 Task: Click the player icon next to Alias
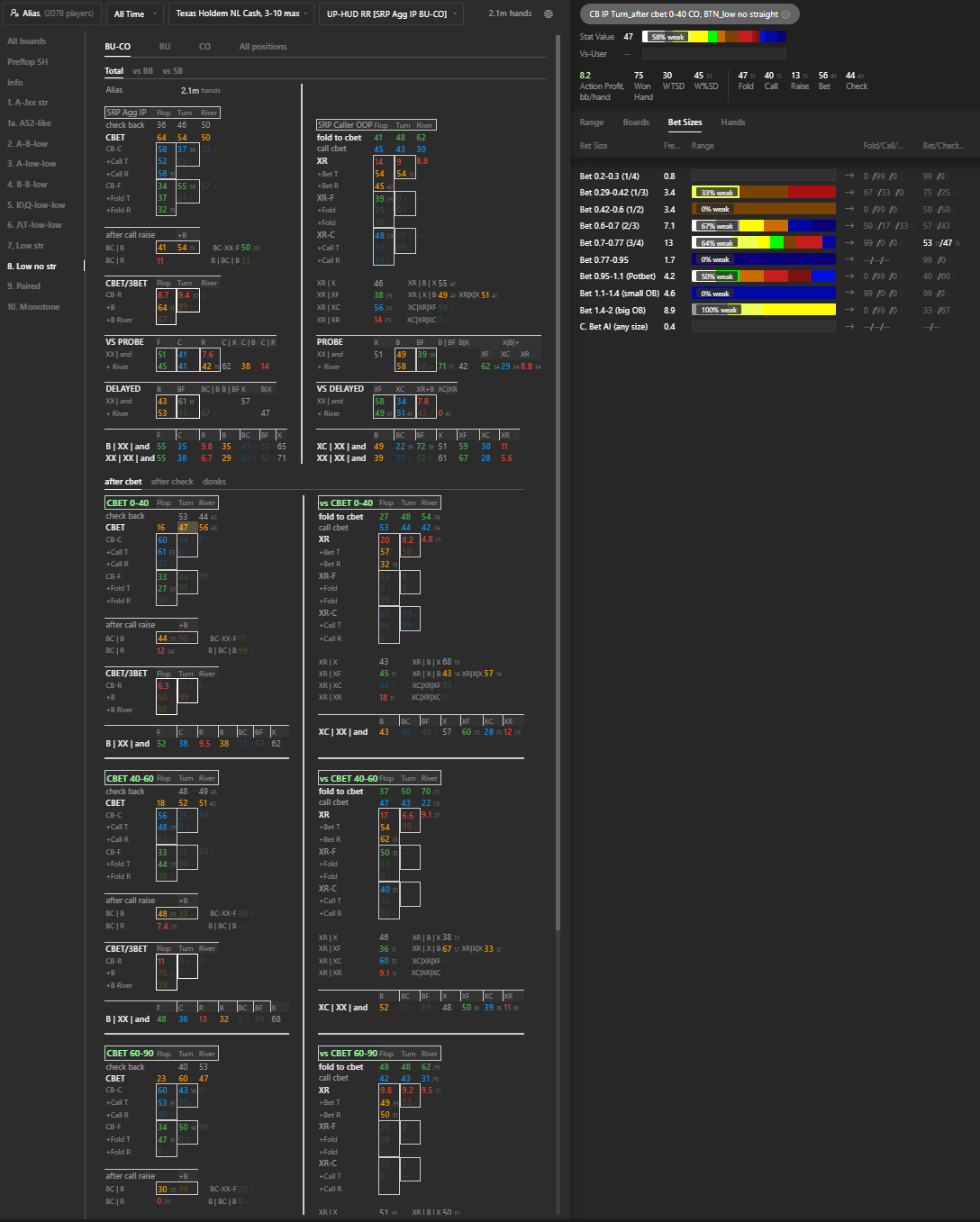pyautogui.click(x=14, y=14)
